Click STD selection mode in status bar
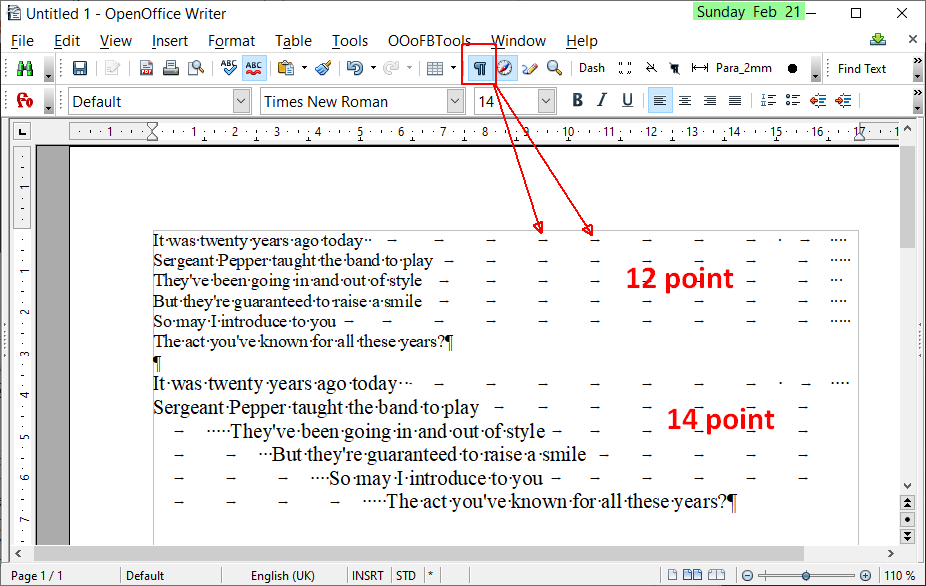The width and height of the screenshot is (926, 586). coord(406,575)
